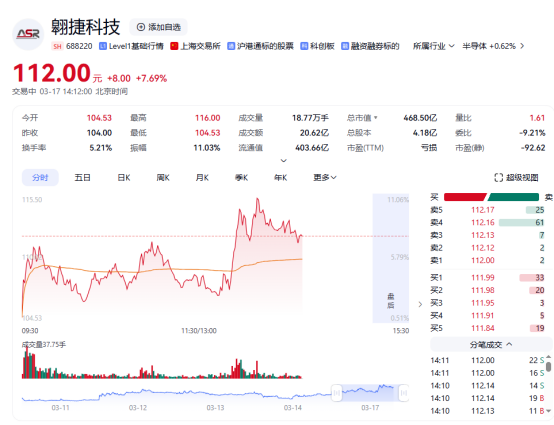Switch to the 年K chart tab
The image size is (554, 425).
click(x=281, y=177)
